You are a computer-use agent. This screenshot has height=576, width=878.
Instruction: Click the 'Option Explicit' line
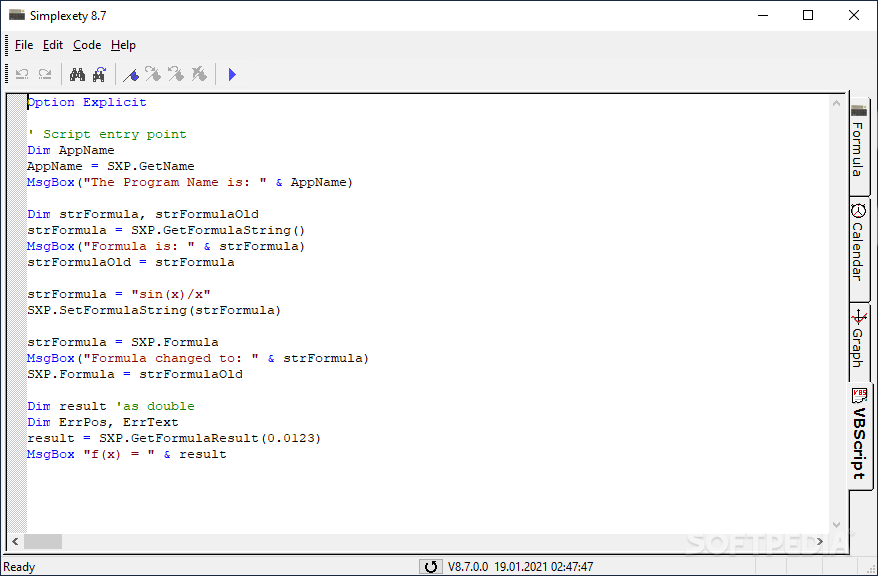tap(87, 102)
